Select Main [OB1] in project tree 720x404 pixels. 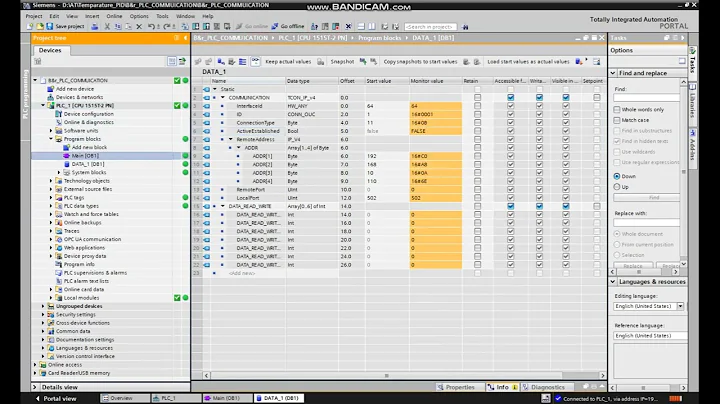coord(85,156)
